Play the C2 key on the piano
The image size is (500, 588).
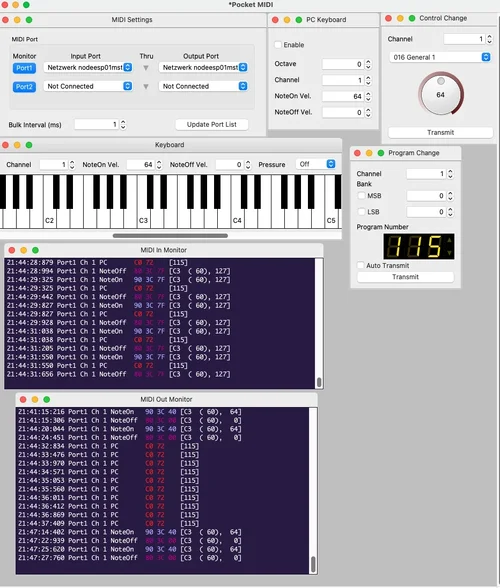coord(50,220)
